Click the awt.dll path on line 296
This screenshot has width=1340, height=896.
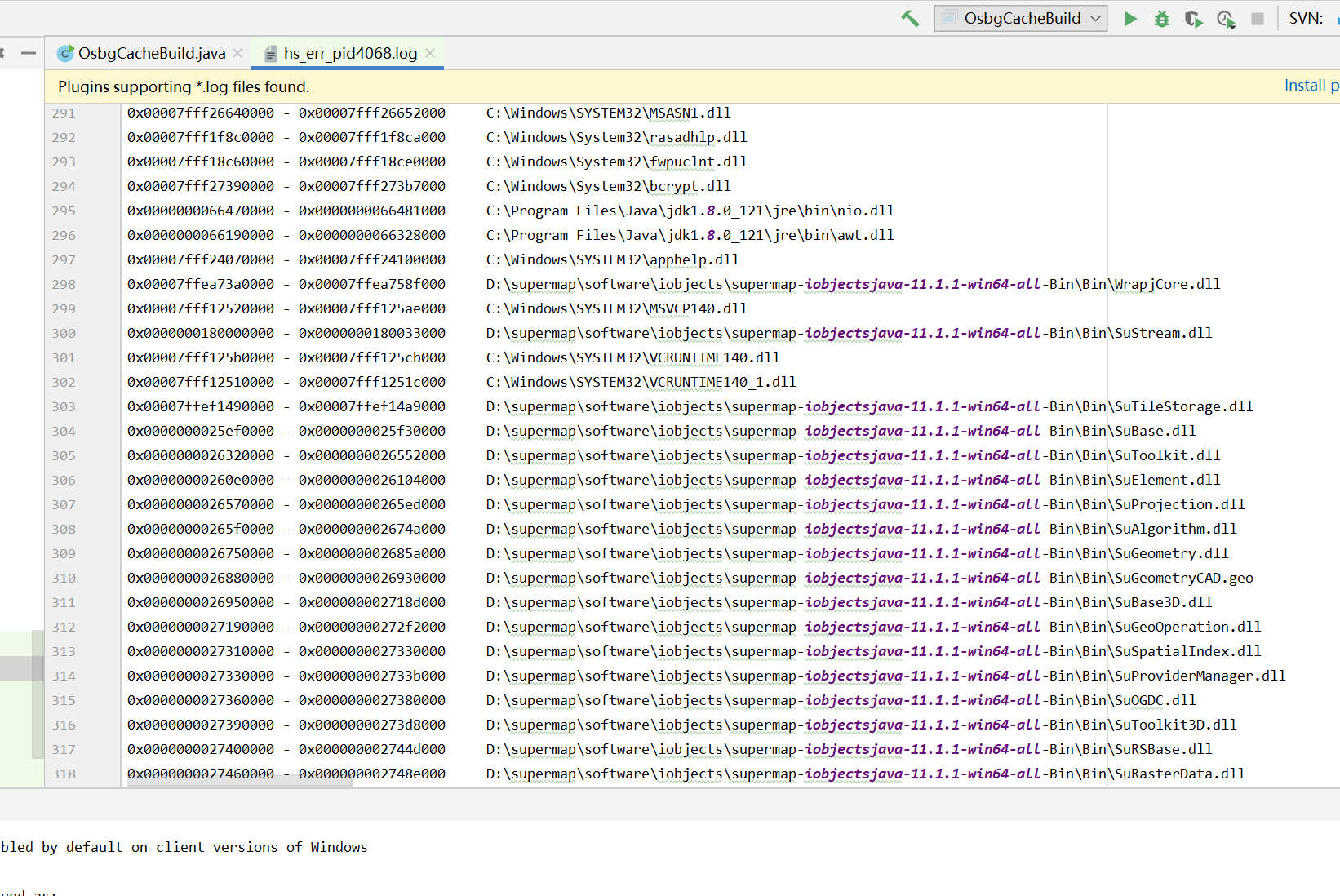tap(690, 235)
